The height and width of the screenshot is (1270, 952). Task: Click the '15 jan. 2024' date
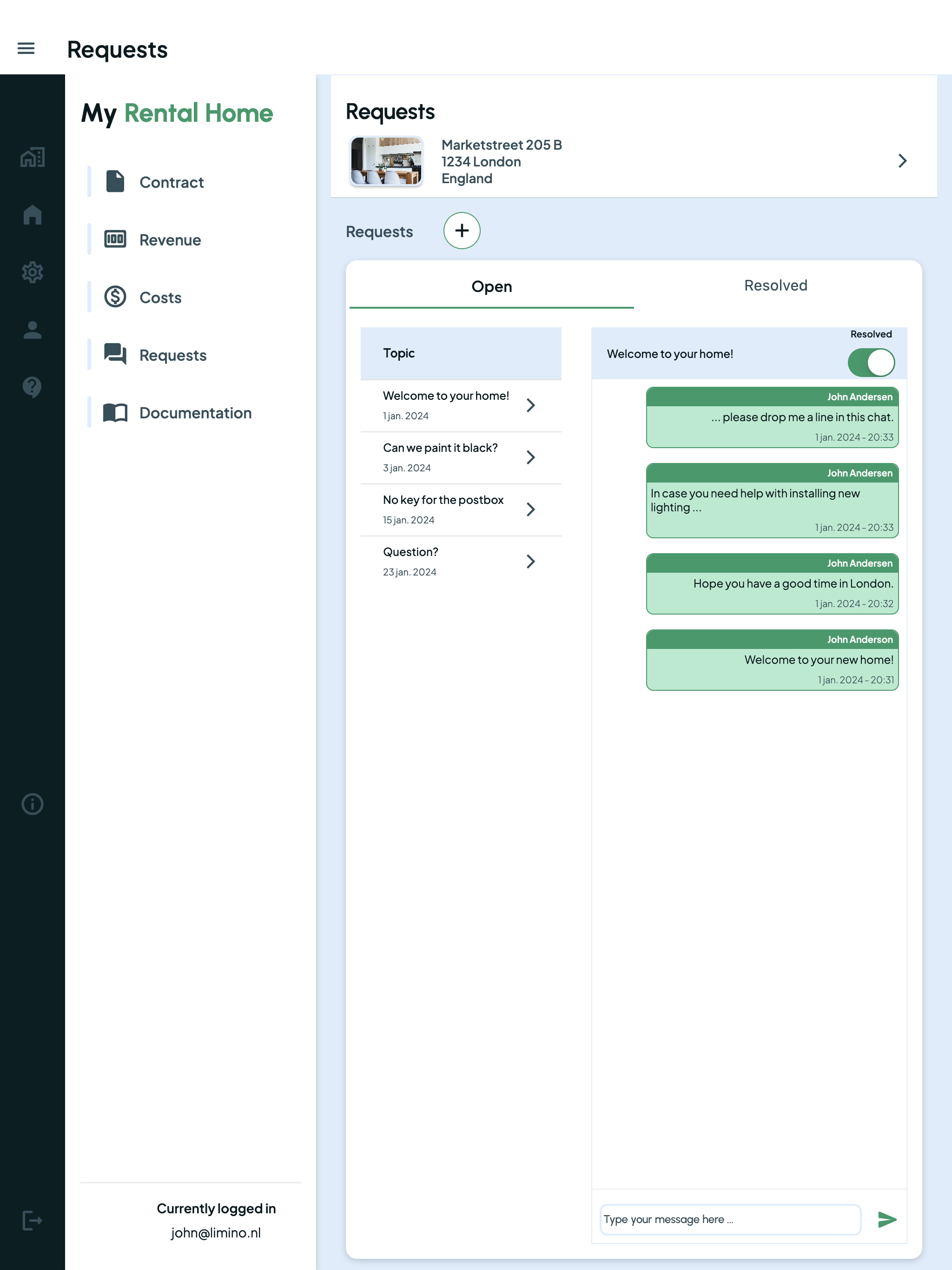click(408, 520)
